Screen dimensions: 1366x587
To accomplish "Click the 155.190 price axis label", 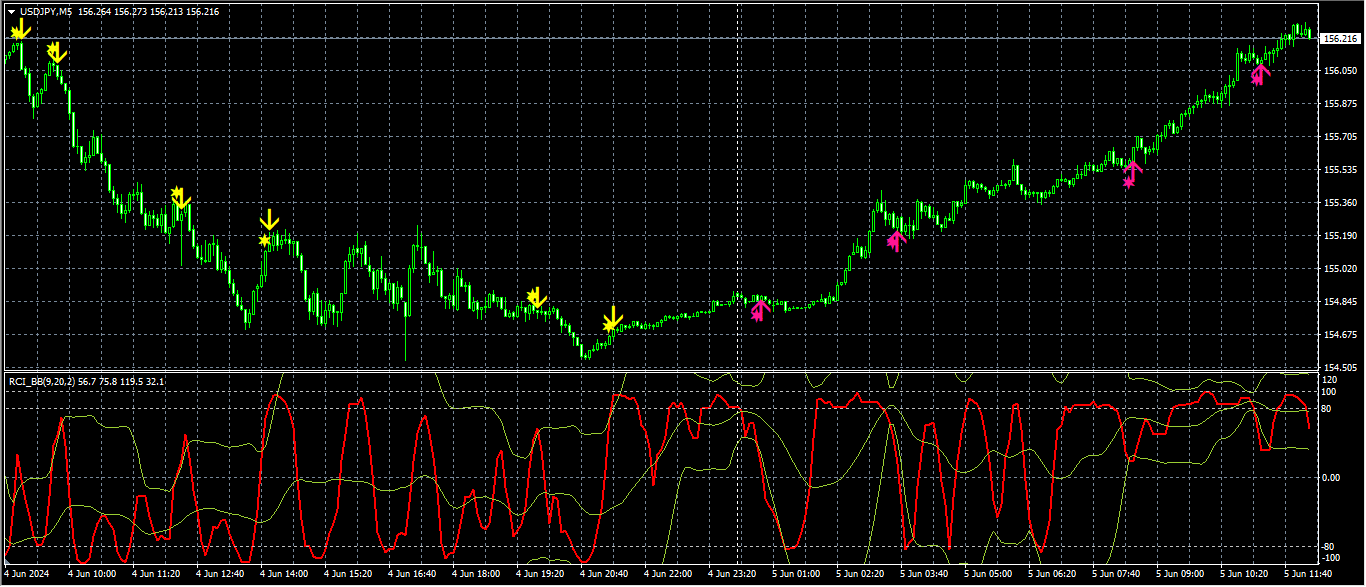I will (1339, 236).
